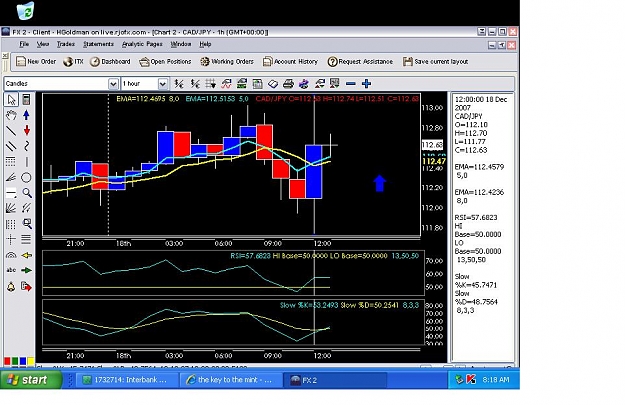Choose the trend line drawing tool
Screen dimensions: 625x405
coord(11,131)
